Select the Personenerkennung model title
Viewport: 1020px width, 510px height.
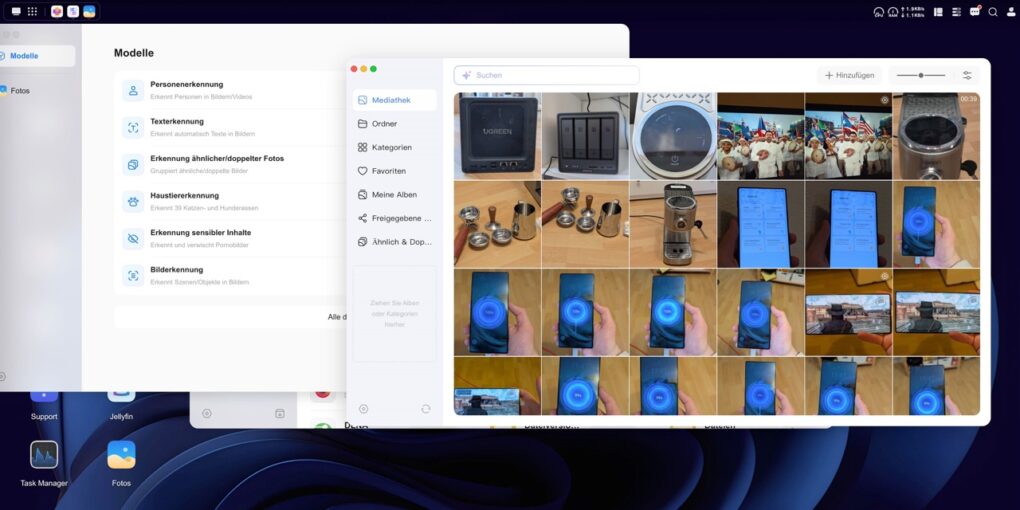(x=187, y=85)
